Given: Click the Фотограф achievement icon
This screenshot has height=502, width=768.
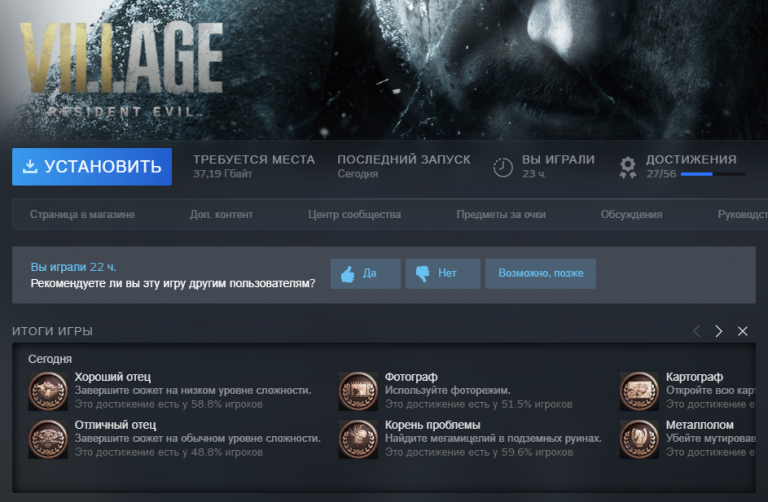Looking at the screenshot, I should [x=358, y=391].
